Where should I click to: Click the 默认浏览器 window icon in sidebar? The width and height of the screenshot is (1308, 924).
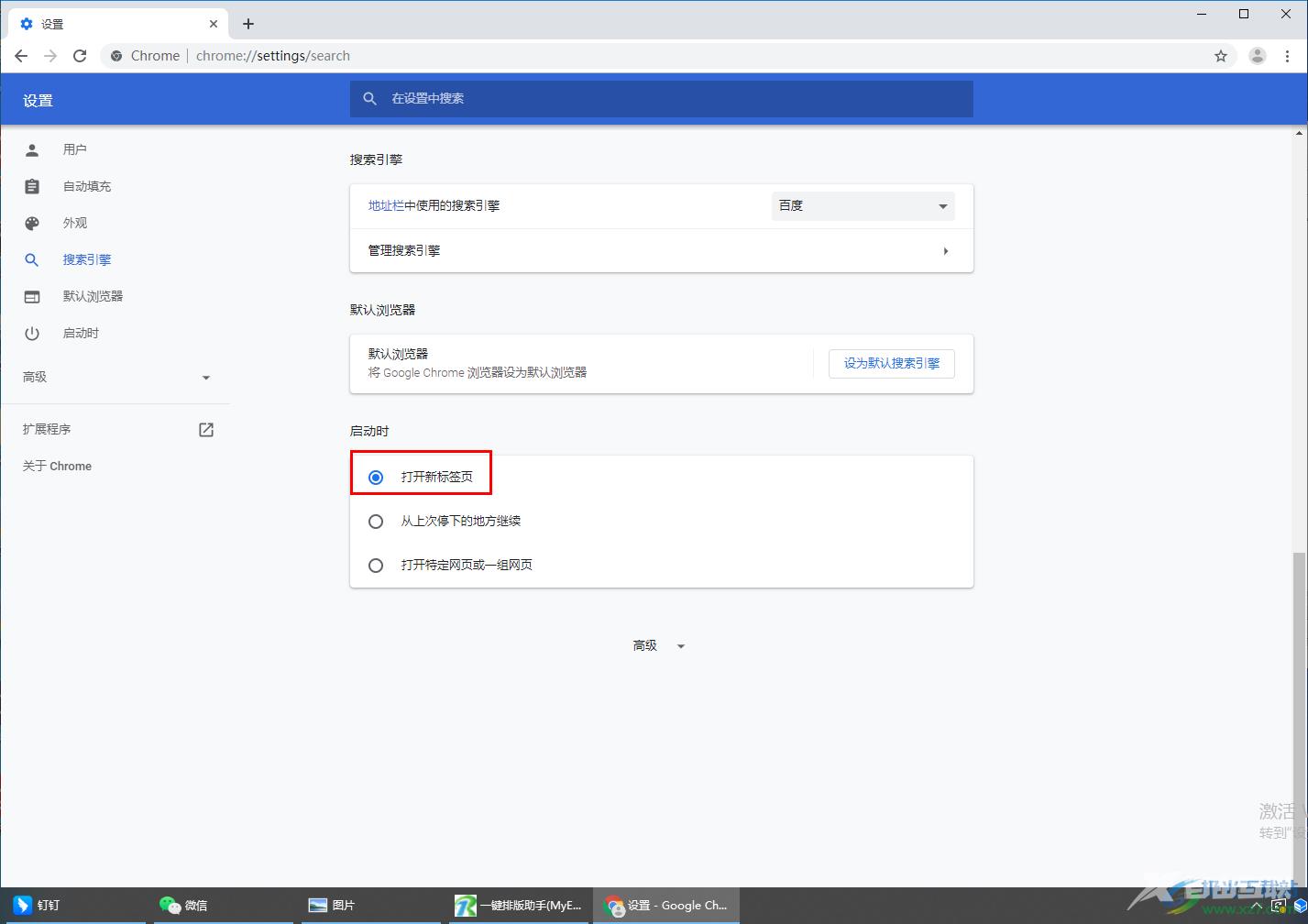32,296
